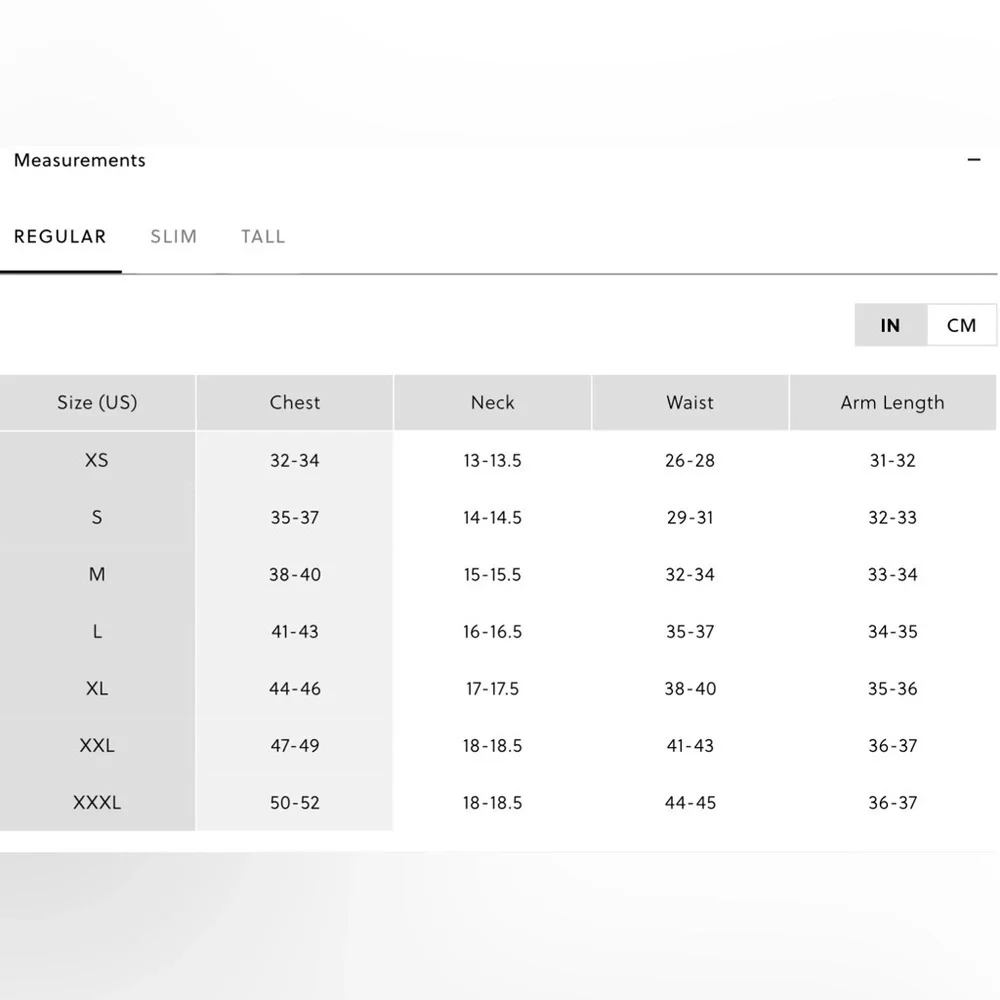This screenshot has height=1000, width=1000.
Task: Click the L neck value 16-16.5
Action: pos(492,631)
